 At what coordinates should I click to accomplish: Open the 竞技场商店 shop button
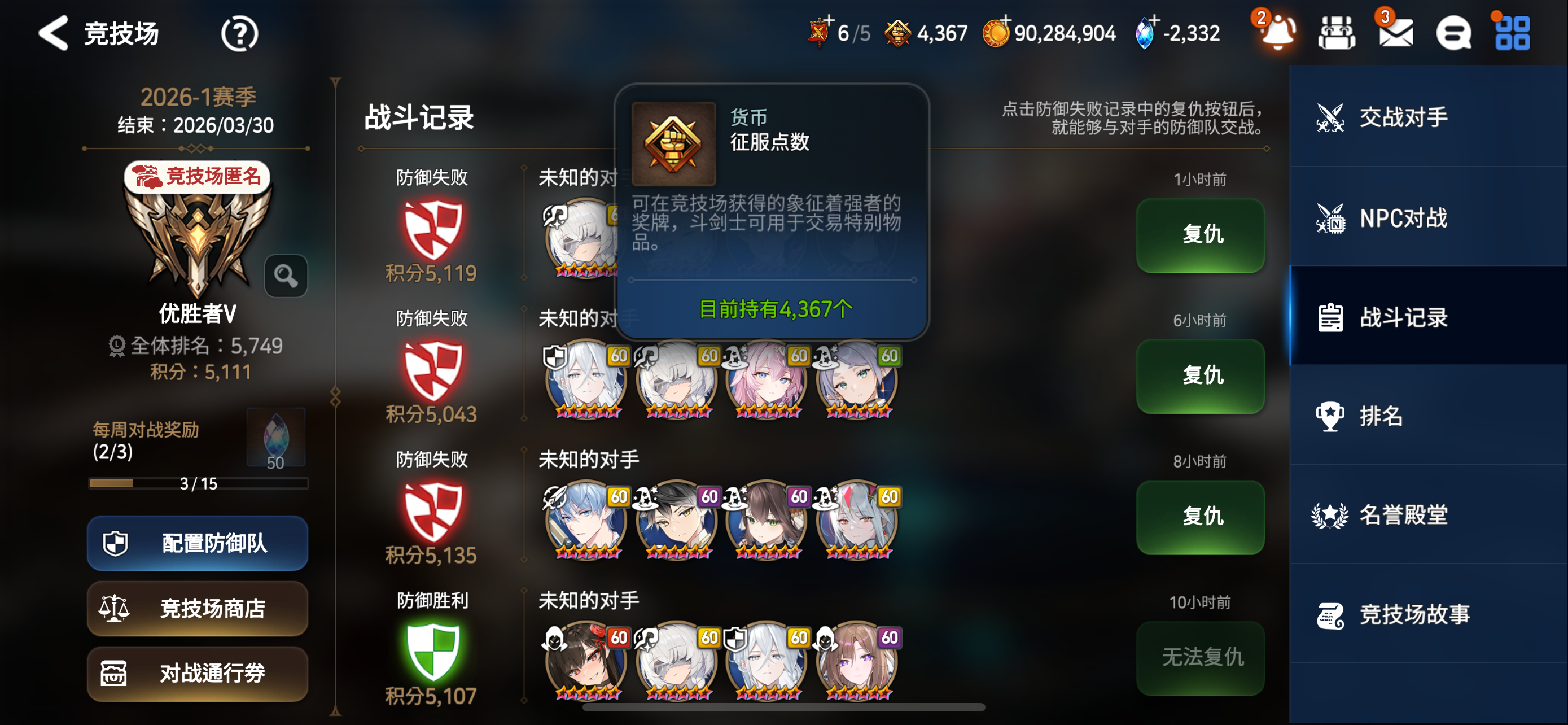pyautogui.click(x=197, y=608)
